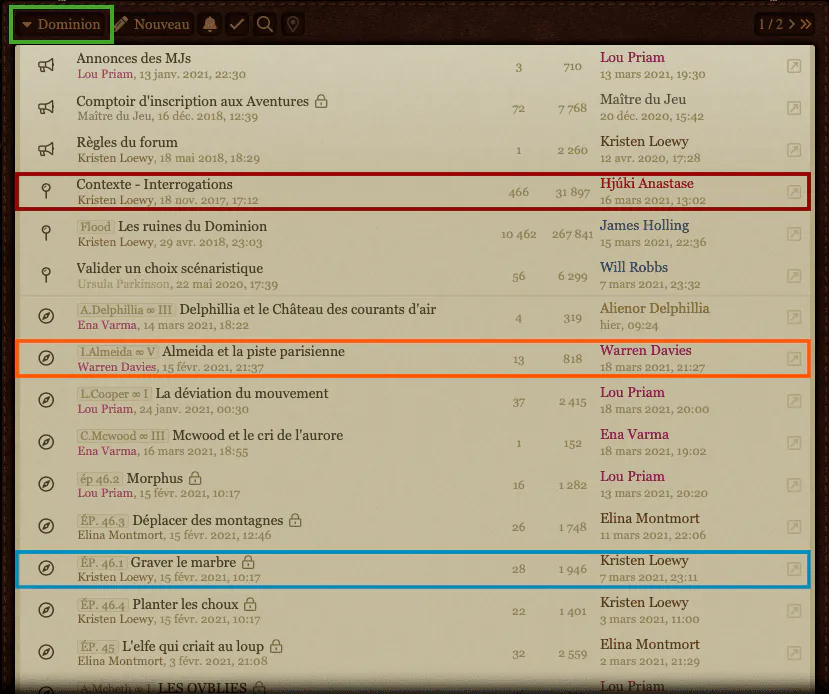Go to last post of Mcwood topic
829x694 pixels.
pyautogui.click(x=794, y=443)
